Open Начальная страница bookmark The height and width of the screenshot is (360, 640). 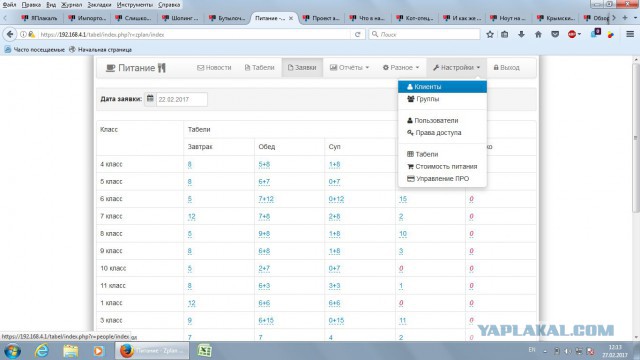tap(100, 49)
